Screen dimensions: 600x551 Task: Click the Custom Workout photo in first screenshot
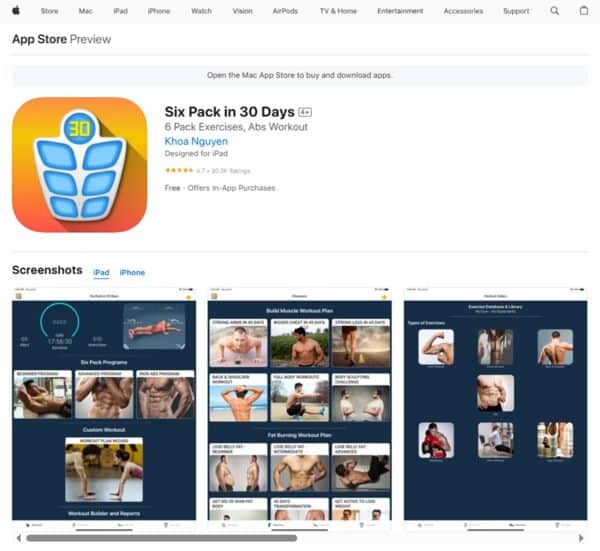[104, 469]
